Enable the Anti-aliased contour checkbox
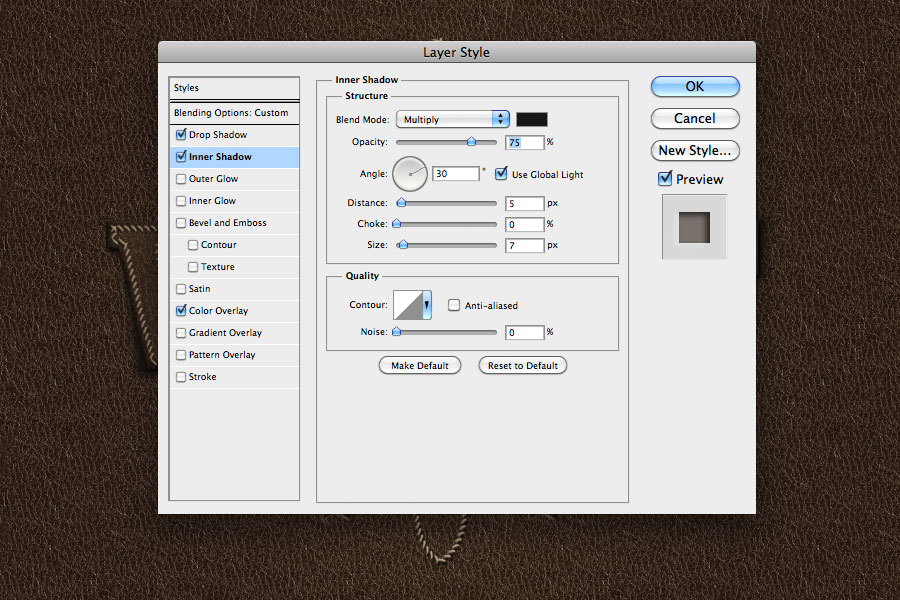The width and height of the screenshot is (900, 600). (453, 305)
